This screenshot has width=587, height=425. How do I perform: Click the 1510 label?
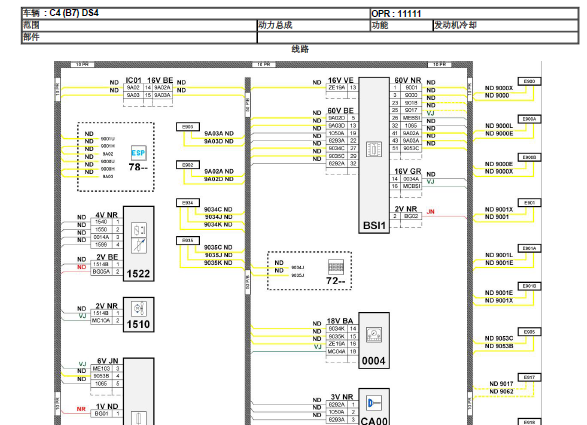pos(139,325)
